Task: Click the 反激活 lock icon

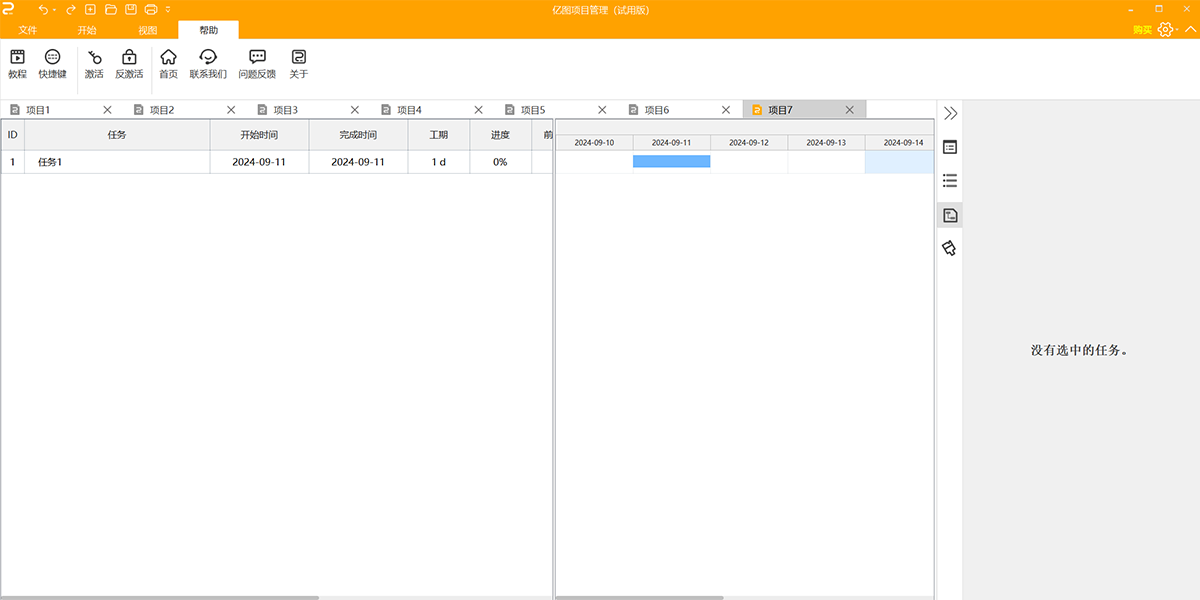Action: click(128, 64)
